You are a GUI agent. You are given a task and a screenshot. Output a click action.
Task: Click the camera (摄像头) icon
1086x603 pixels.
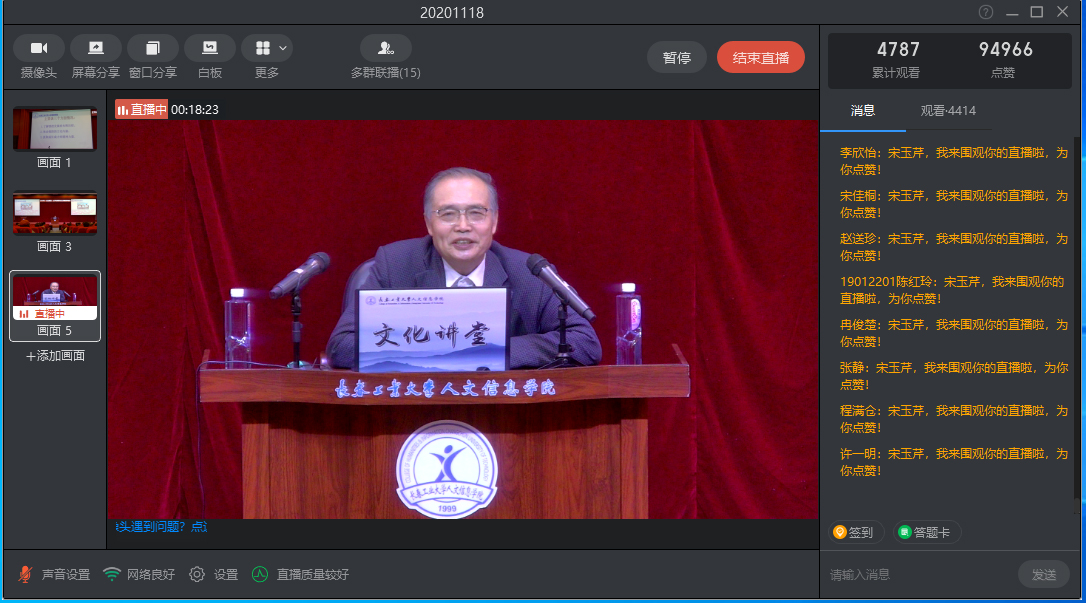[39, 48]
